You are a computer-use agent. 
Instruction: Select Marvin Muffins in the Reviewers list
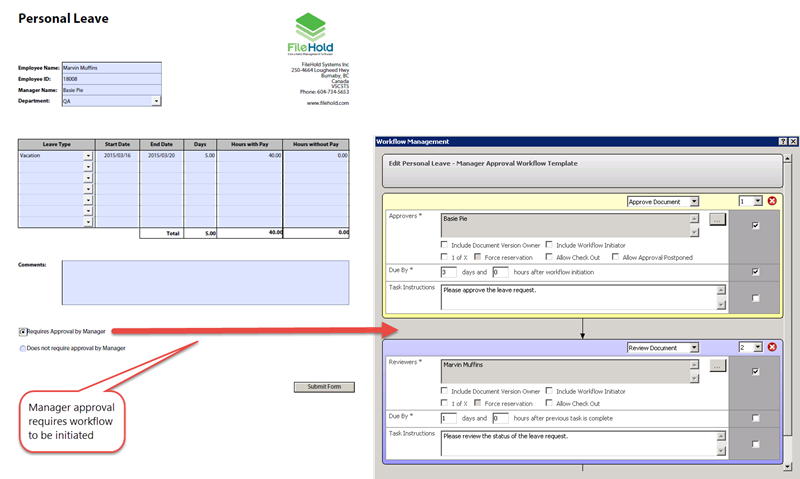(x=463, y=365)
